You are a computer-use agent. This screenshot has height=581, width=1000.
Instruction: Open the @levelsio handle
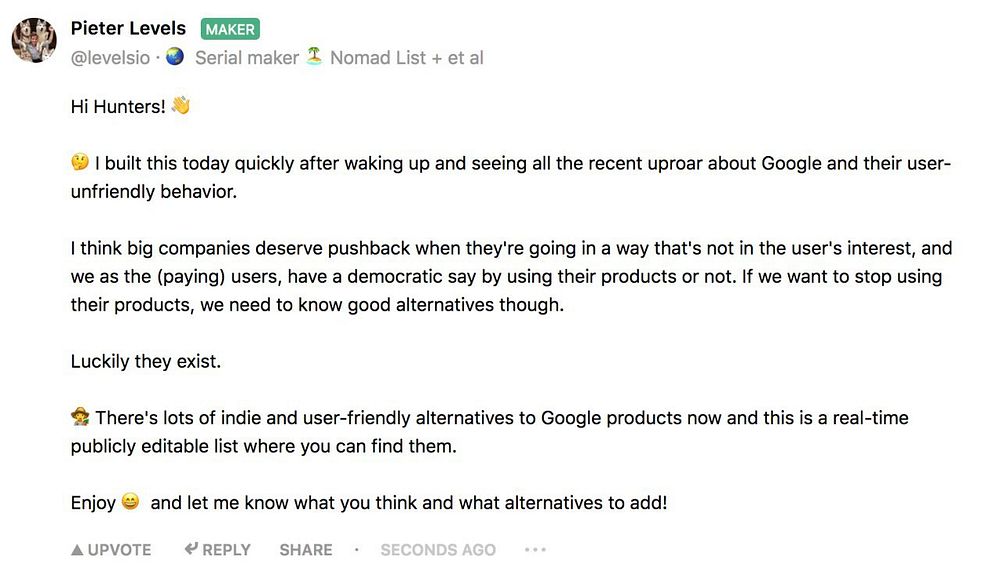110,58
